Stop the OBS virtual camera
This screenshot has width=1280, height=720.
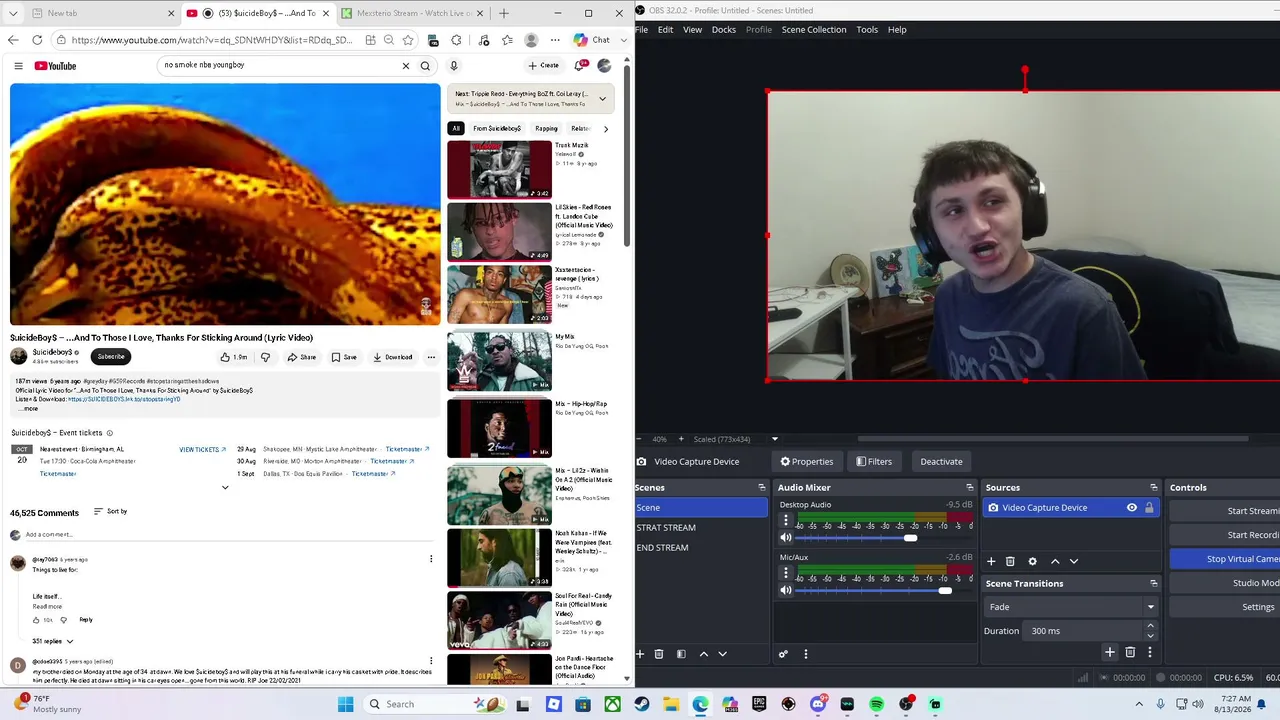(1225, 559)
